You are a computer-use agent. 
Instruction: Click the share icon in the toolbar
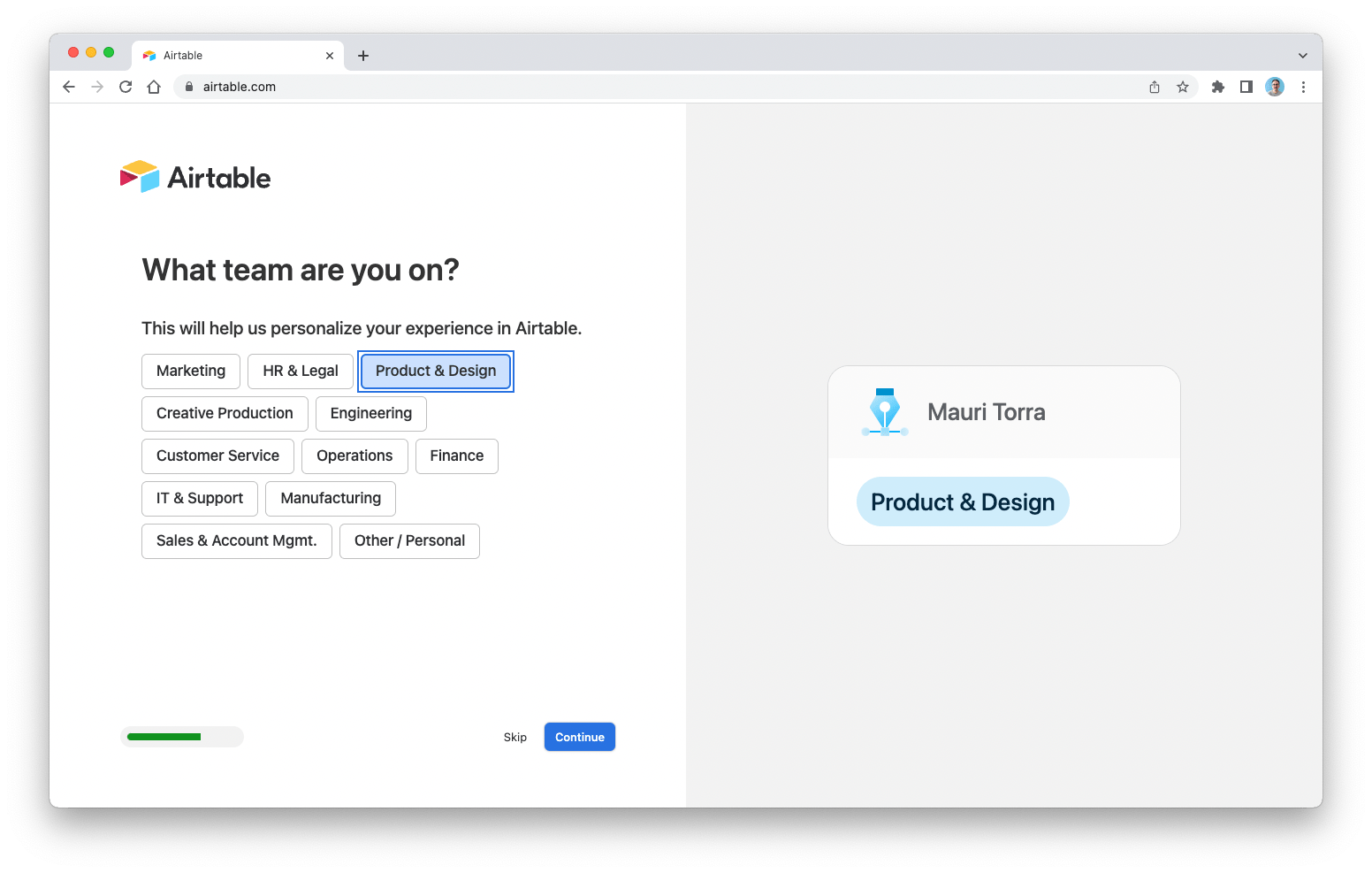pyautogui.click(x=1154, y=87)
